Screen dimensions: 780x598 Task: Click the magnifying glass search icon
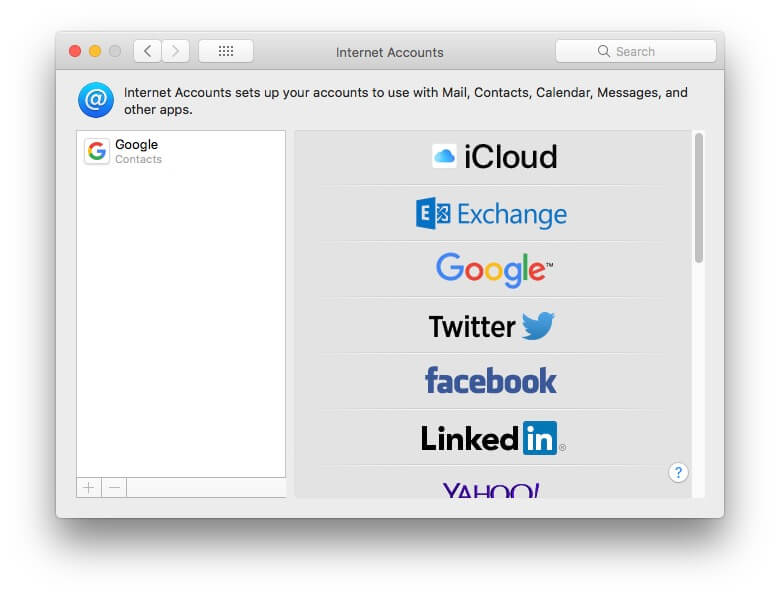coord(603,51)
